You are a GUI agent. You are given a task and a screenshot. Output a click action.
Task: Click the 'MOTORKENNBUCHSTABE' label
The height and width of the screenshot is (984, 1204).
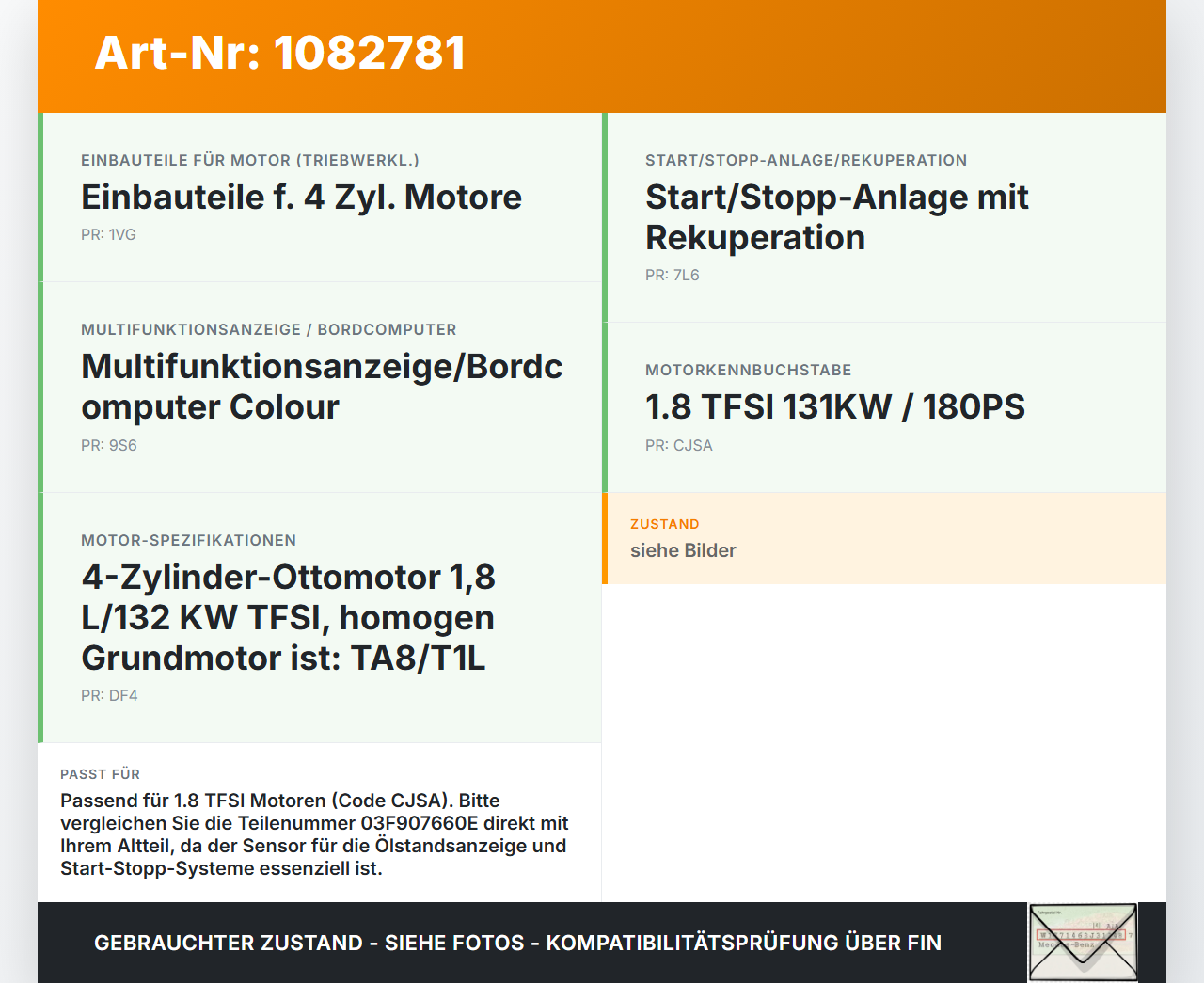[749, 370]
